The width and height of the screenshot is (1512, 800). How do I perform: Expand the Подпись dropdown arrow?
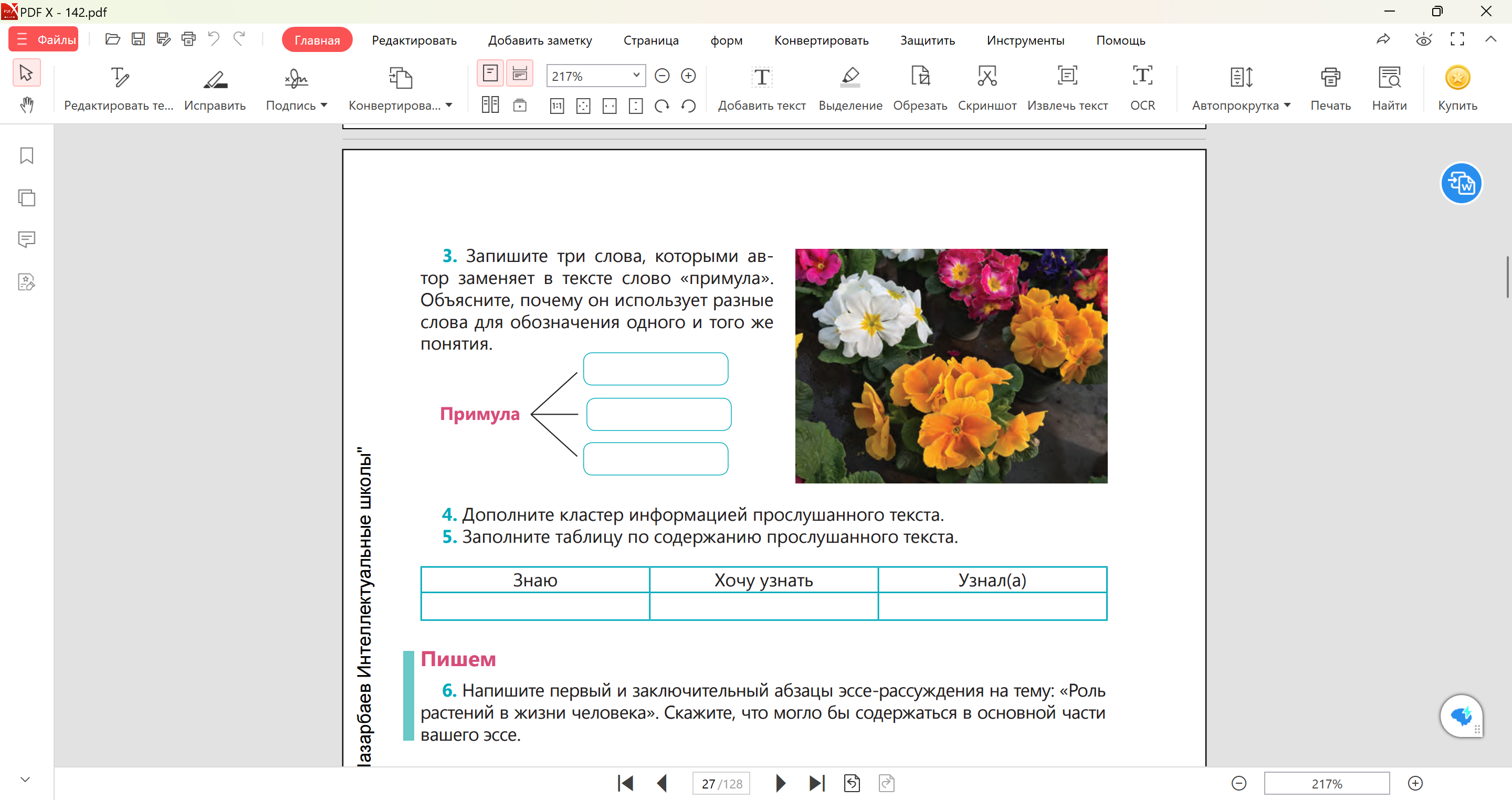coord(324,106)
